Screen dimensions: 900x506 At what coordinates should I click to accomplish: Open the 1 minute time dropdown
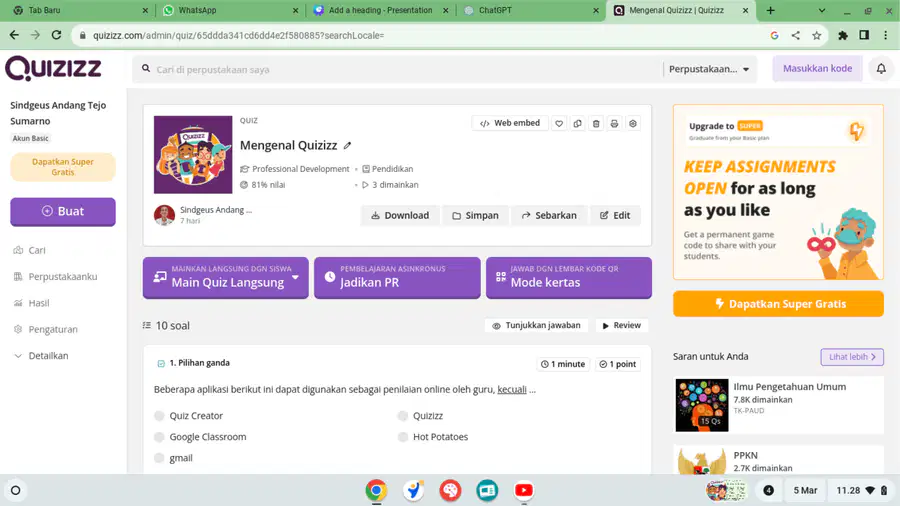coord(562,364)
